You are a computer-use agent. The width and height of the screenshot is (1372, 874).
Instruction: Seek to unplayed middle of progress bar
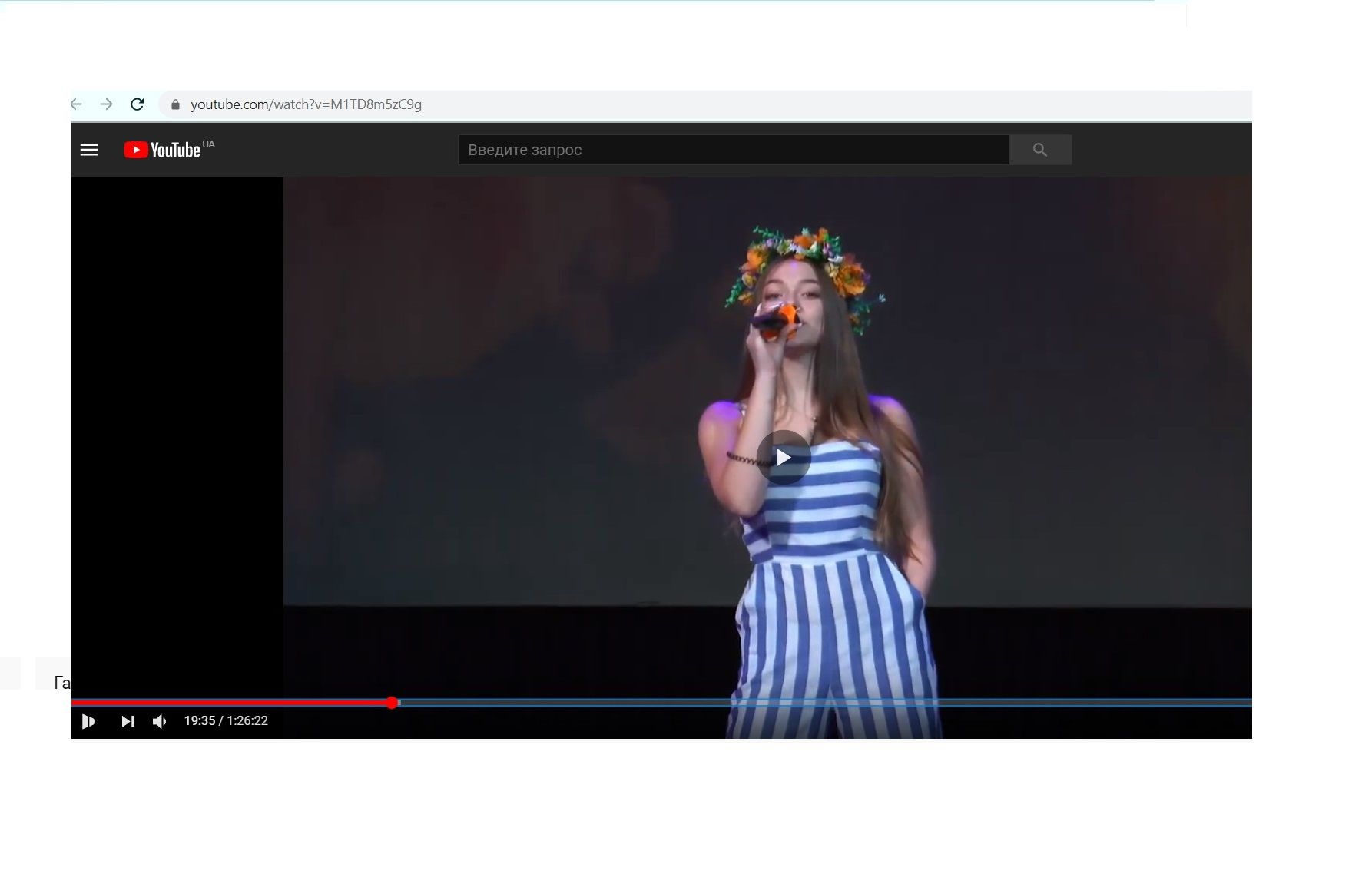tap(822, 703)
